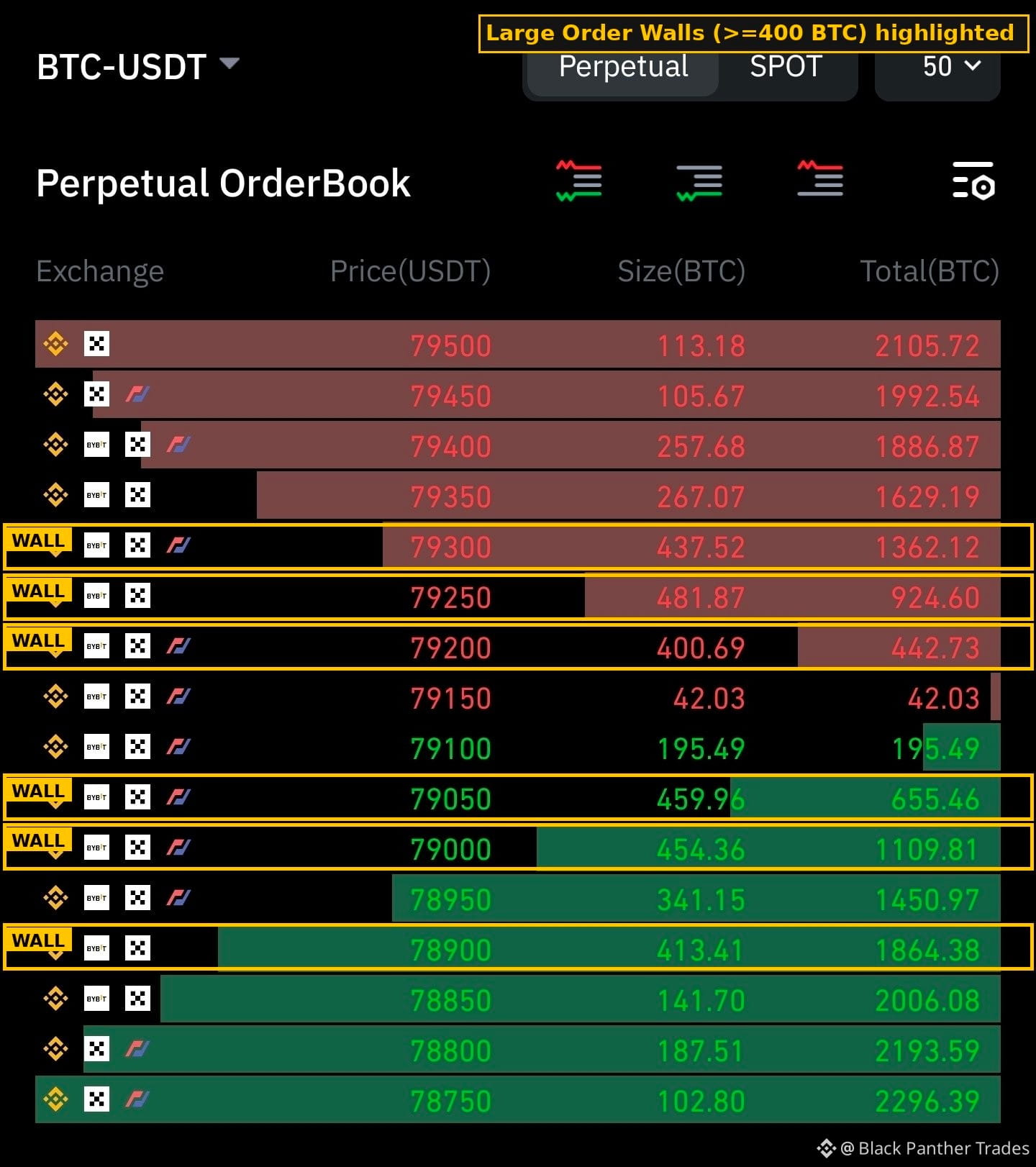This screenshot has width=1036, height=1167.
Task: Click the OKX icon in the 79500 row
Action: tap(96, 344)
